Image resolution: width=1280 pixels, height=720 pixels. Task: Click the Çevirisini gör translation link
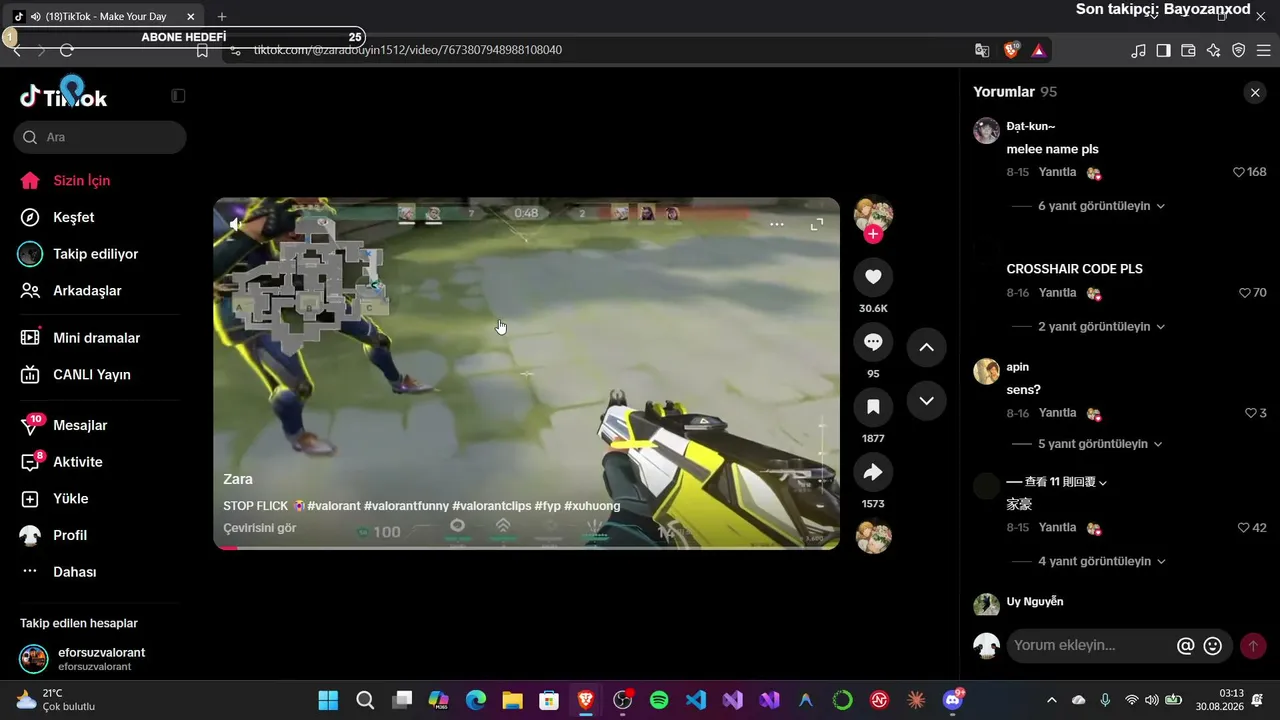tap(260, 528)
